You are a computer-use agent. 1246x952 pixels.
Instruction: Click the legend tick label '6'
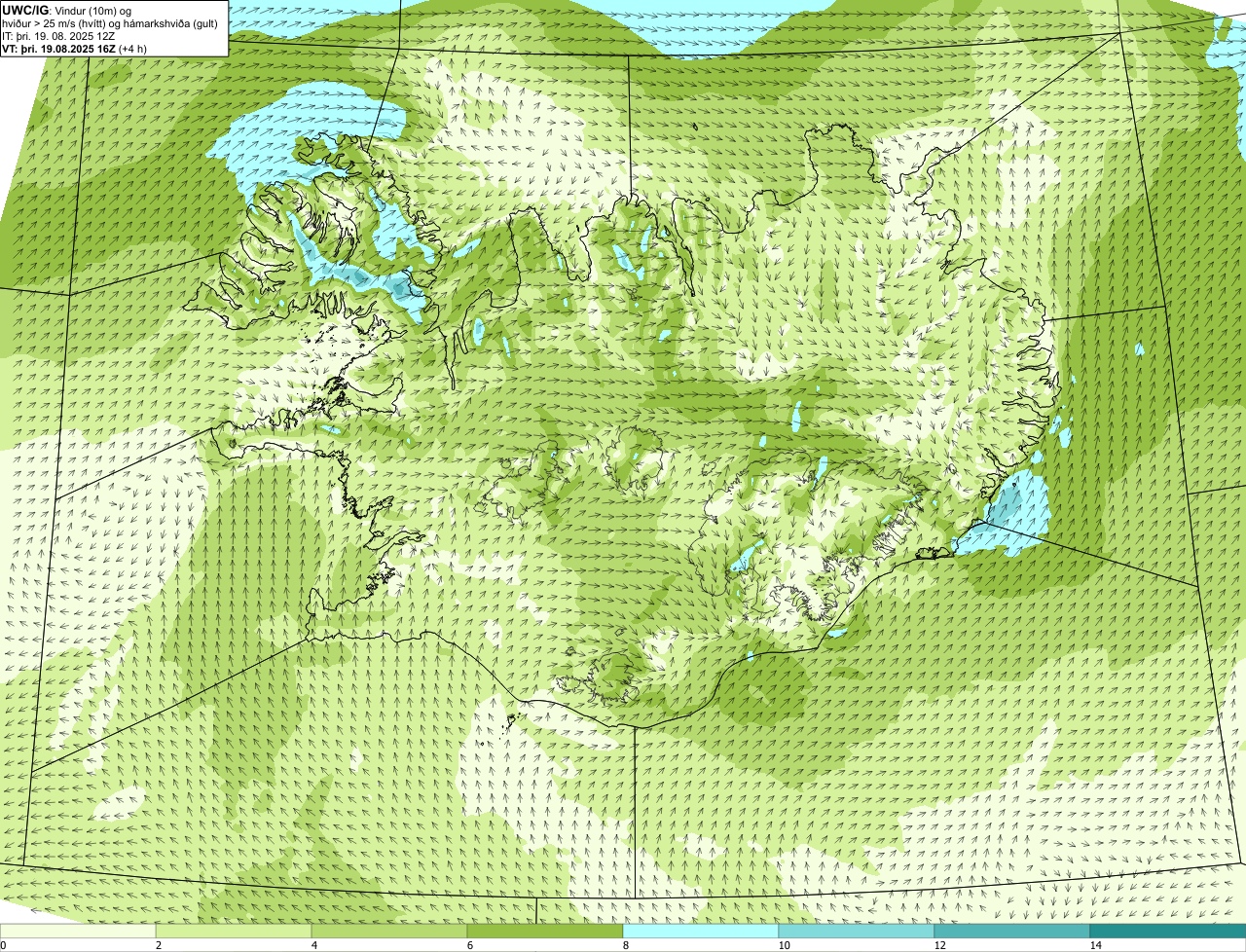click(x=469, y=945)
